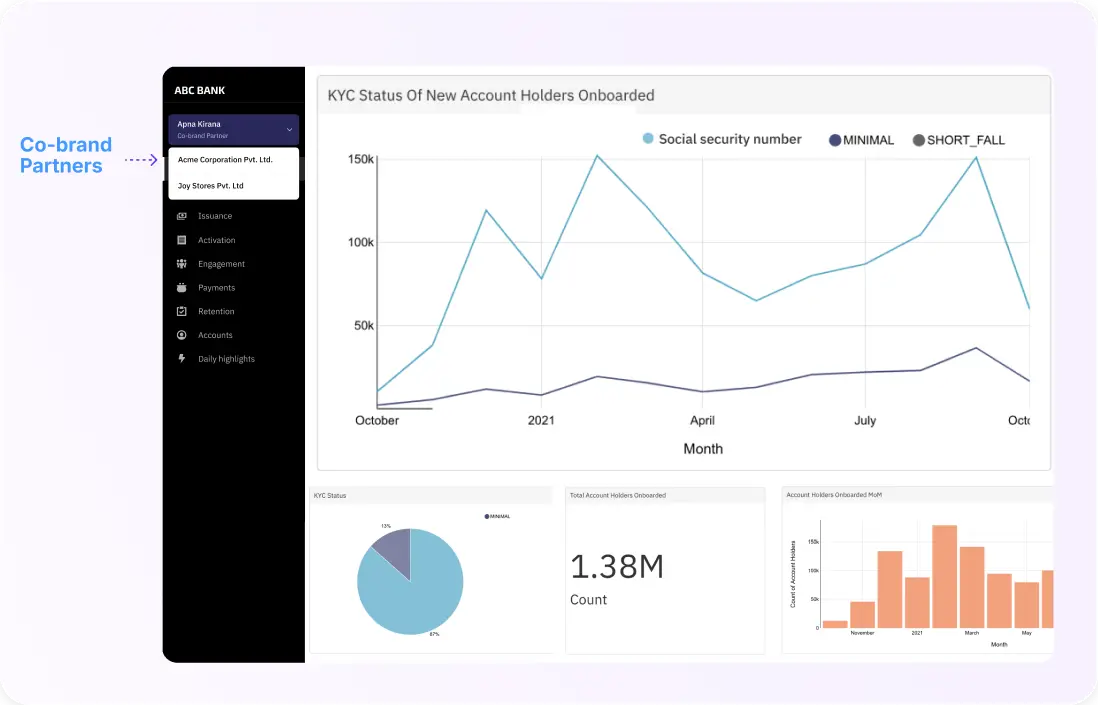Click the ABC BANK logo text
The width and height of the screenshot is (1098, 705).
pyautogui.click(x=200, y=91)
